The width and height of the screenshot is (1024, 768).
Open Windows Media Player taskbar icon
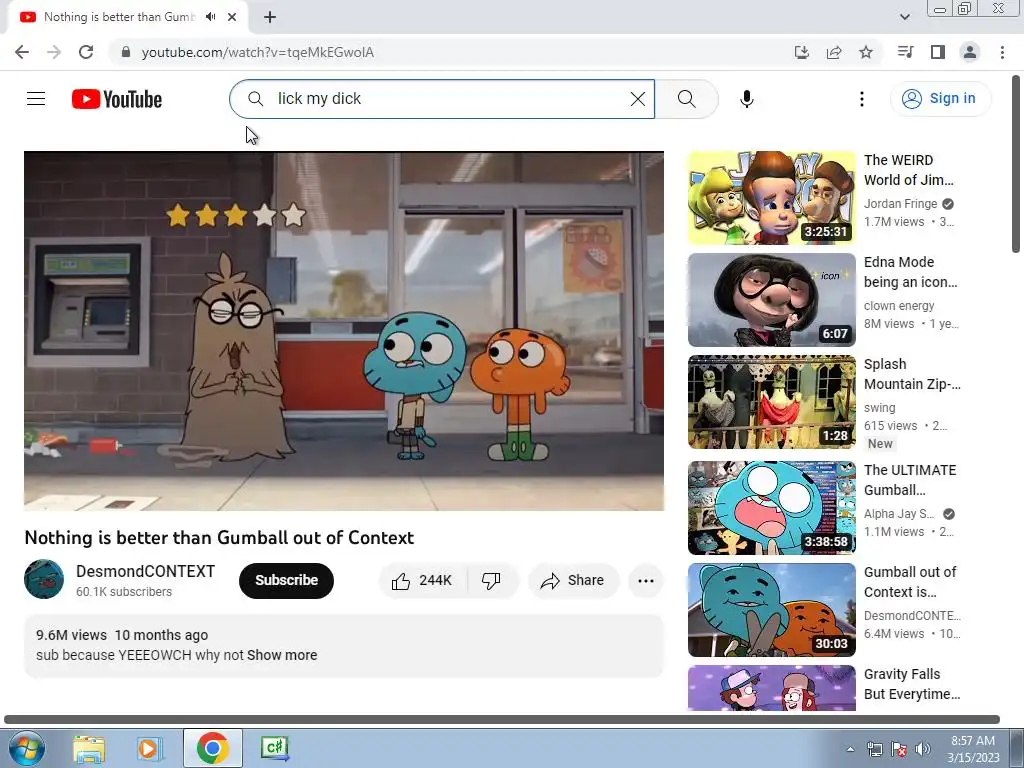(150, 748)
